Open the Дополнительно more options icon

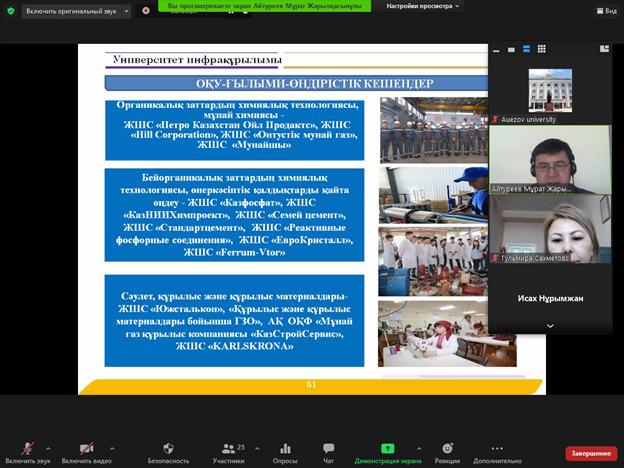497,448
